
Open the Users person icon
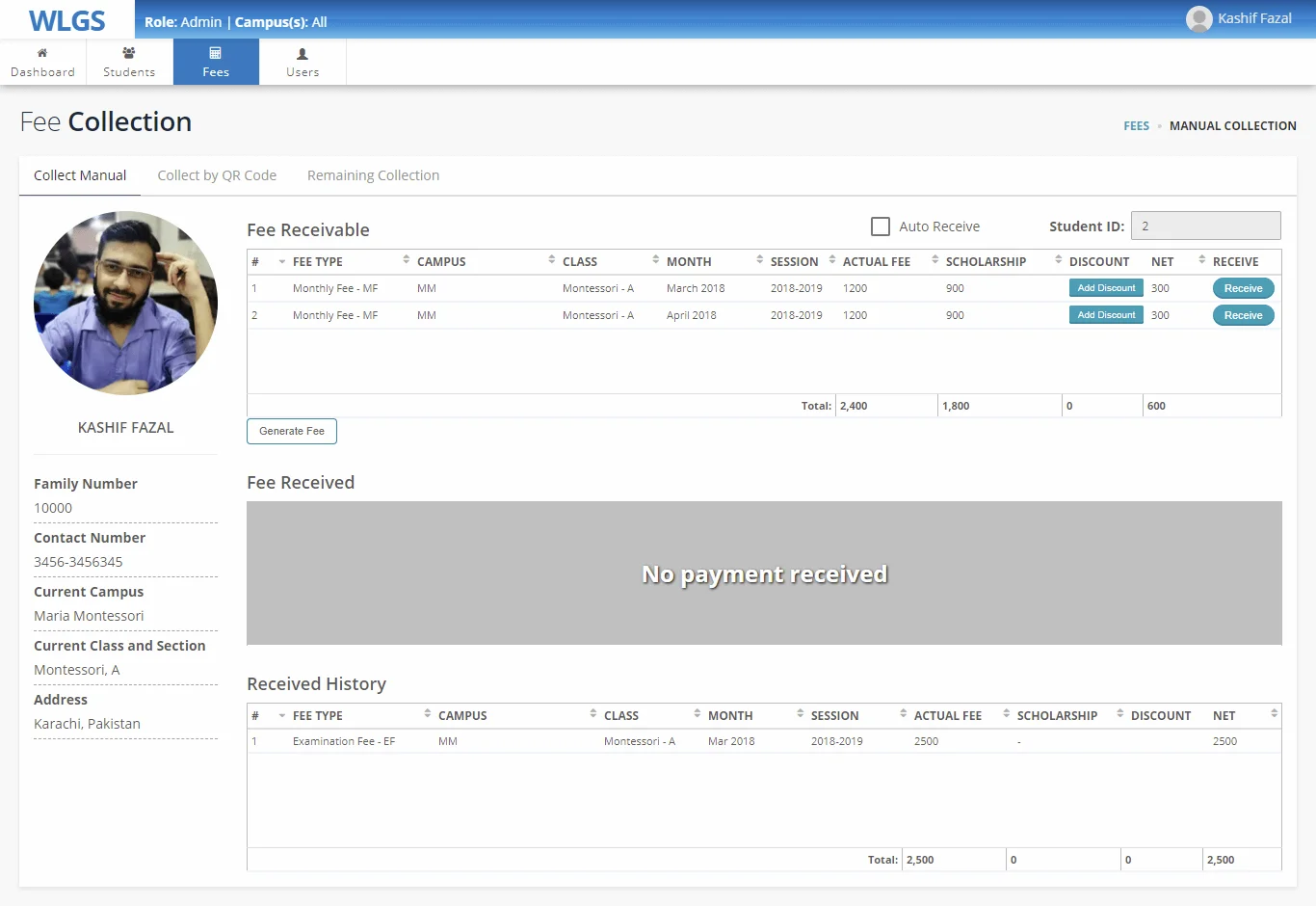point(303,54)
